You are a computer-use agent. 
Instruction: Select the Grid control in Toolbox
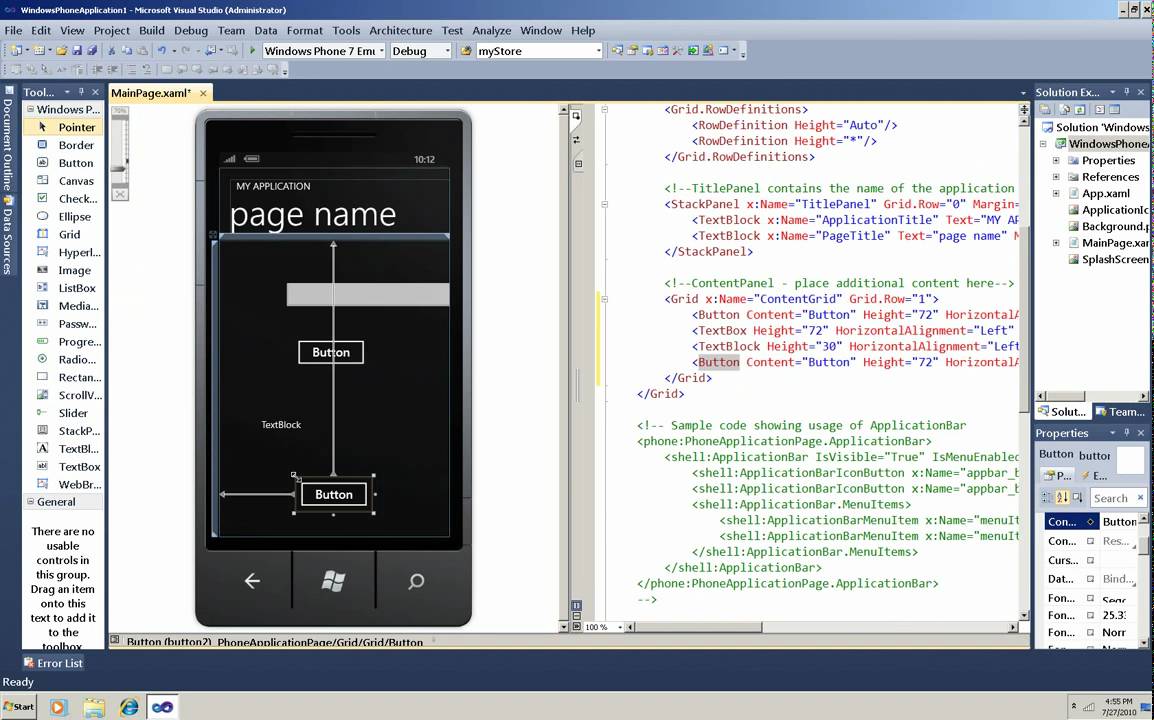64,234
